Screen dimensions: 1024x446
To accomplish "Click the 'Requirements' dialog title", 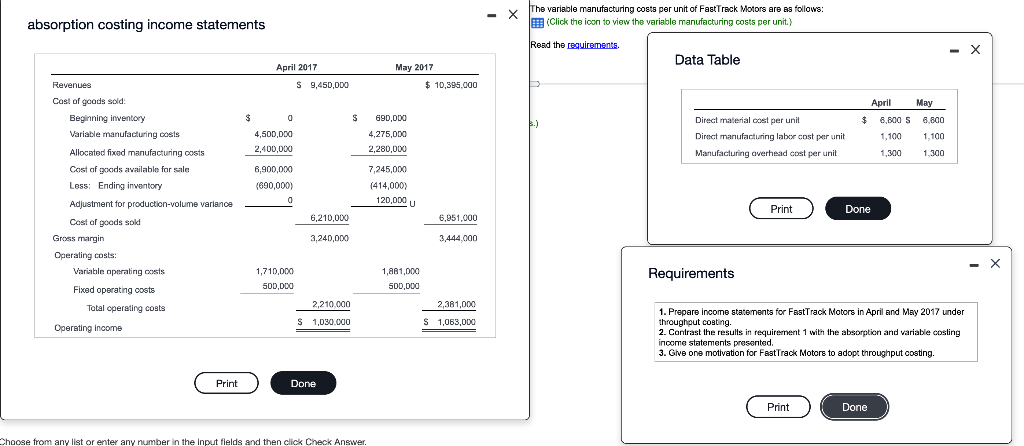I will pos(691,274).
